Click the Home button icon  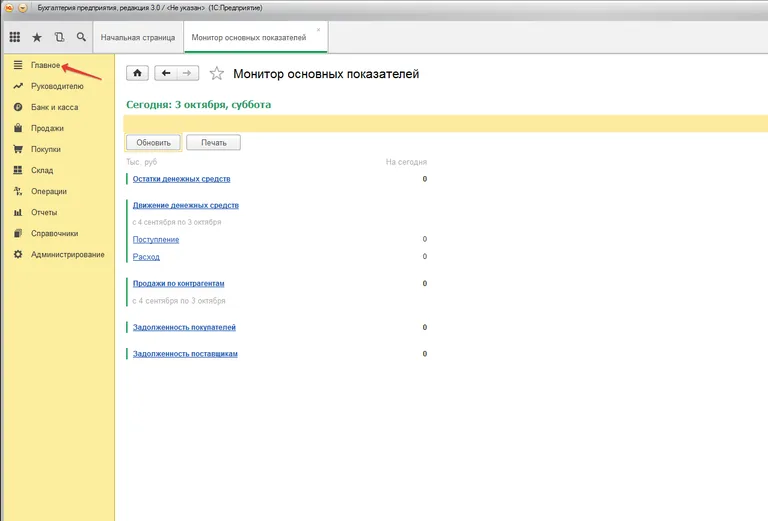[137, 73]
